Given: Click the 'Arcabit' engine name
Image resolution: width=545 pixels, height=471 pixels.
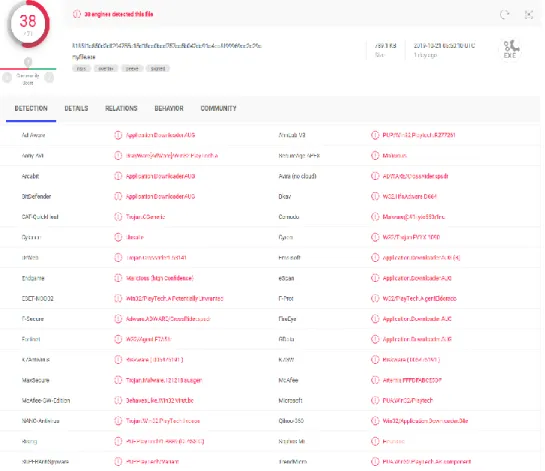Looking at the screenshot, I should pos(30,176).
